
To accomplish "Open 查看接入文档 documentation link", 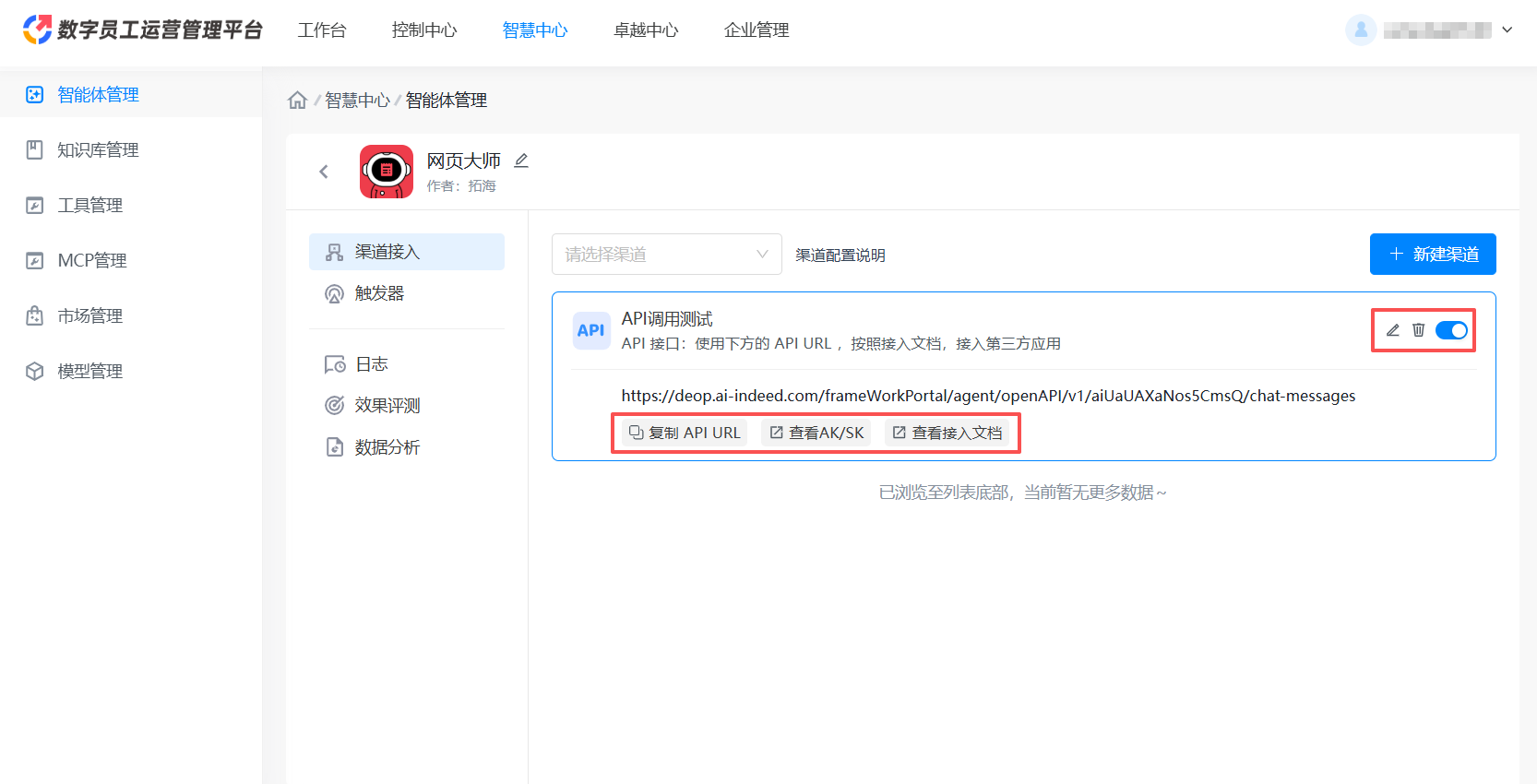I will click(947, 433).
